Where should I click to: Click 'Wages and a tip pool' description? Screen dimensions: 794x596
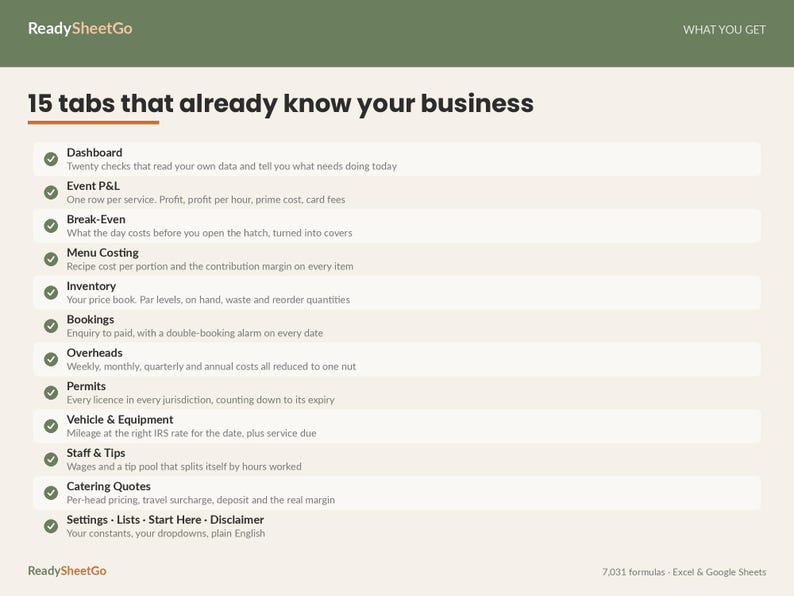(x=184, y=467)
